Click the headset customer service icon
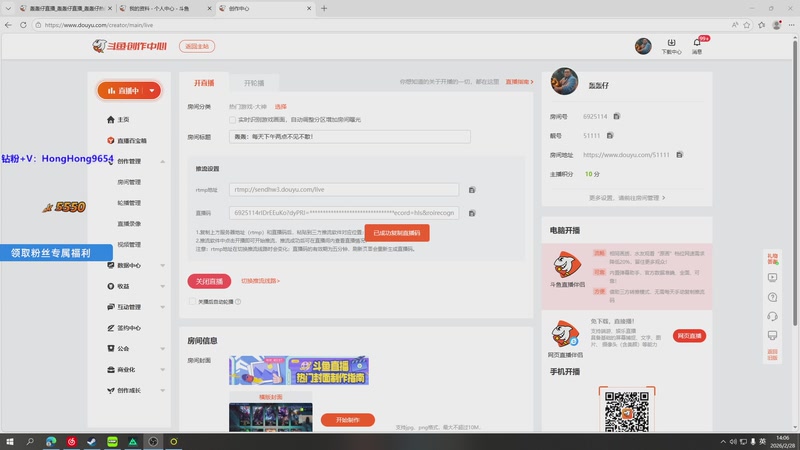 (x=772, y=316)
